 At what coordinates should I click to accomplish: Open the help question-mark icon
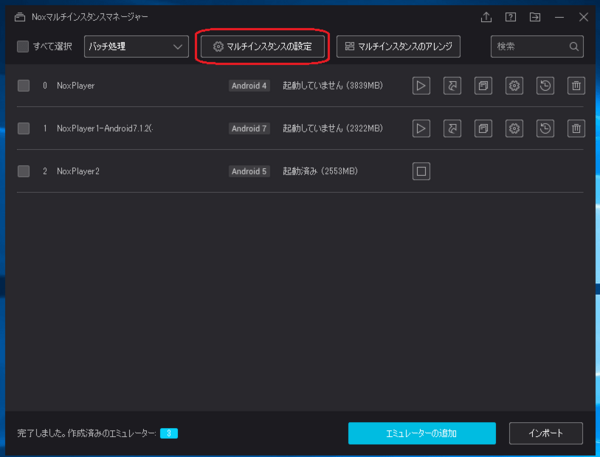pos(510,17)
